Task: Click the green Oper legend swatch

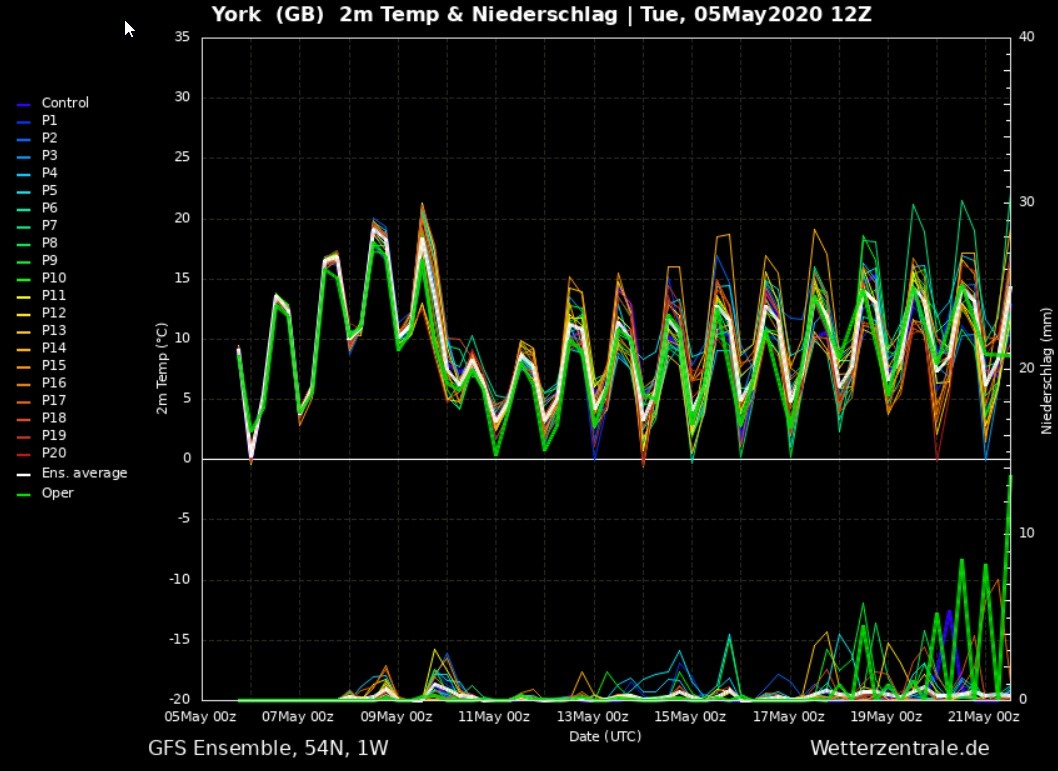Action: pos(24,494)
